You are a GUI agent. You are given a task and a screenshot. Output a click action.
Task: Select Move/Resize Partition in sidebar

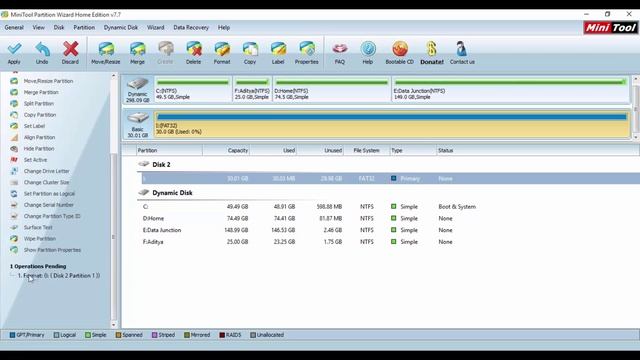point(48,81)
